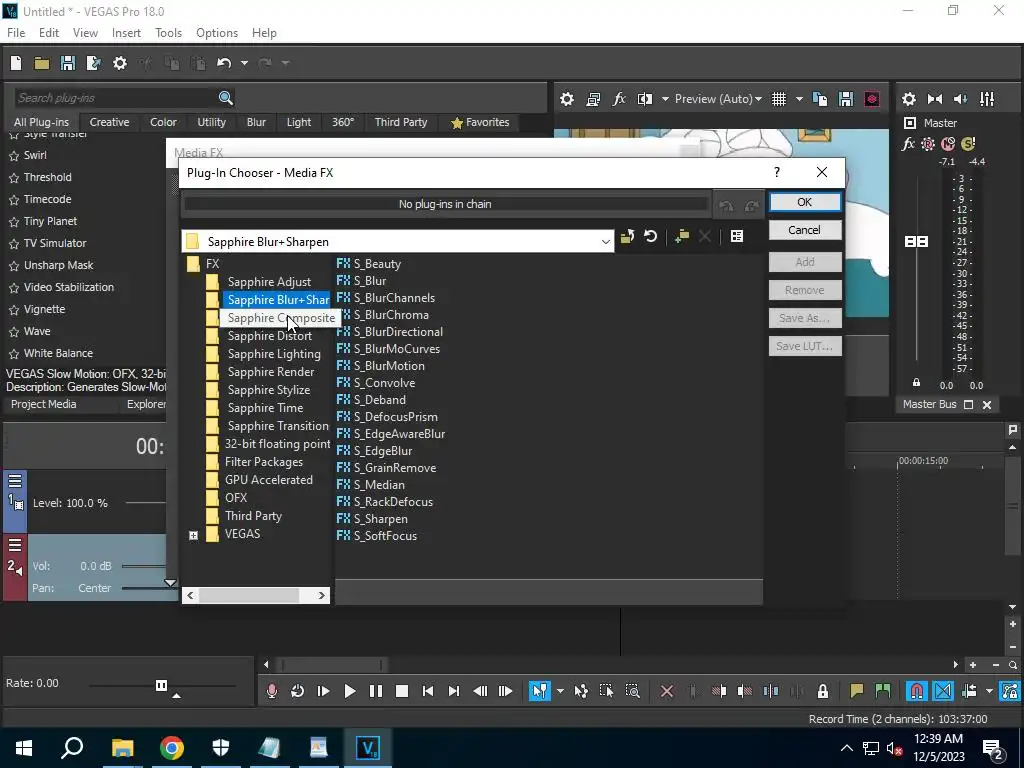Jump to project end
1024x768 pixels.
click(x=454, y=691)
